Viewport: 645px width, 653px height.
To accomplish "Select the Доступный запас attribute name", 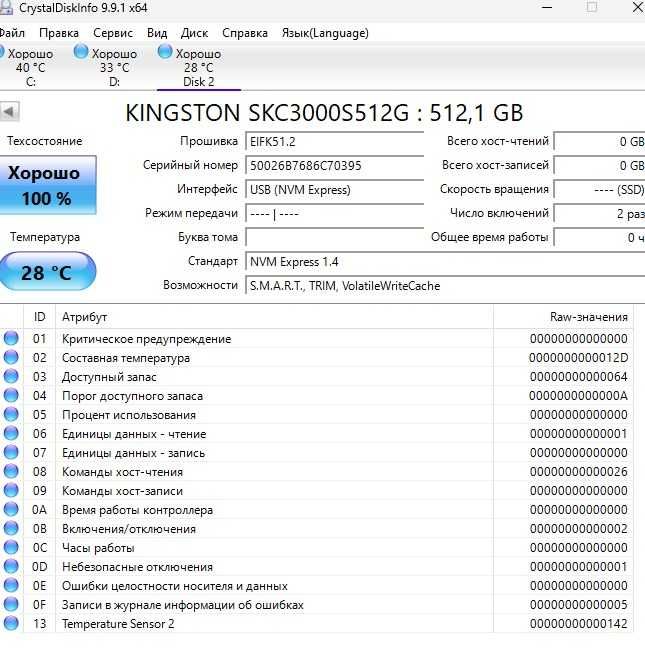I will click(109, 377).
